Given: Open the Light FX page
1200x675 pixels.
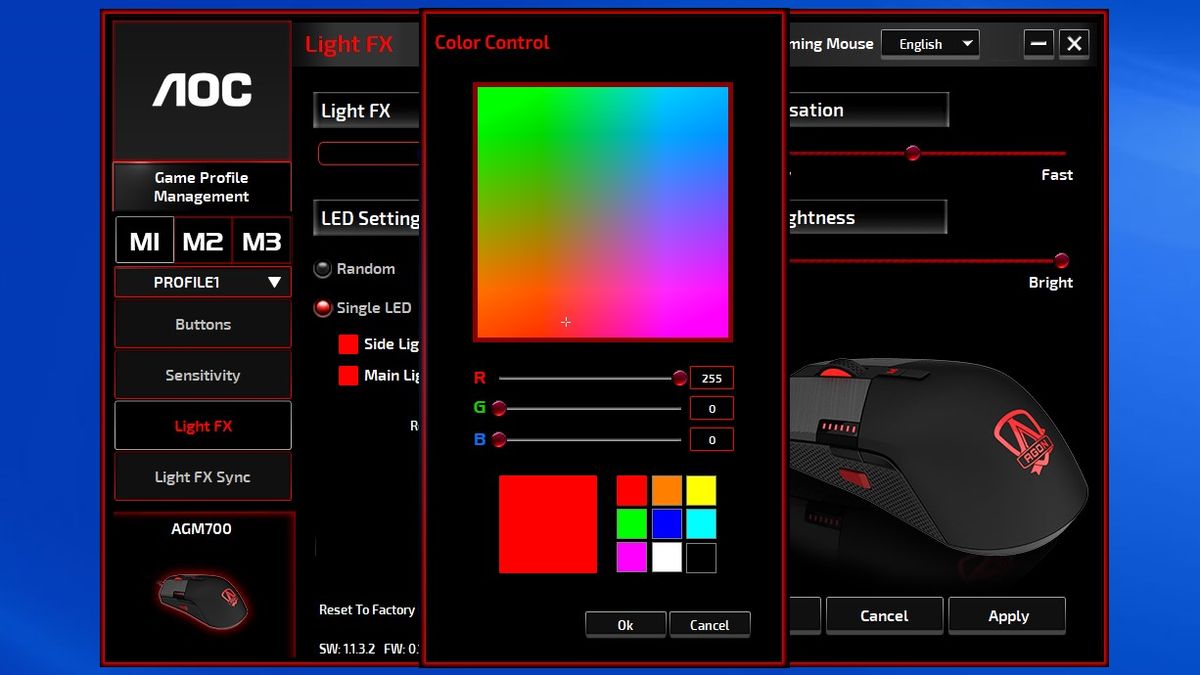Looking at the screenshot, I should click(203, 426).
